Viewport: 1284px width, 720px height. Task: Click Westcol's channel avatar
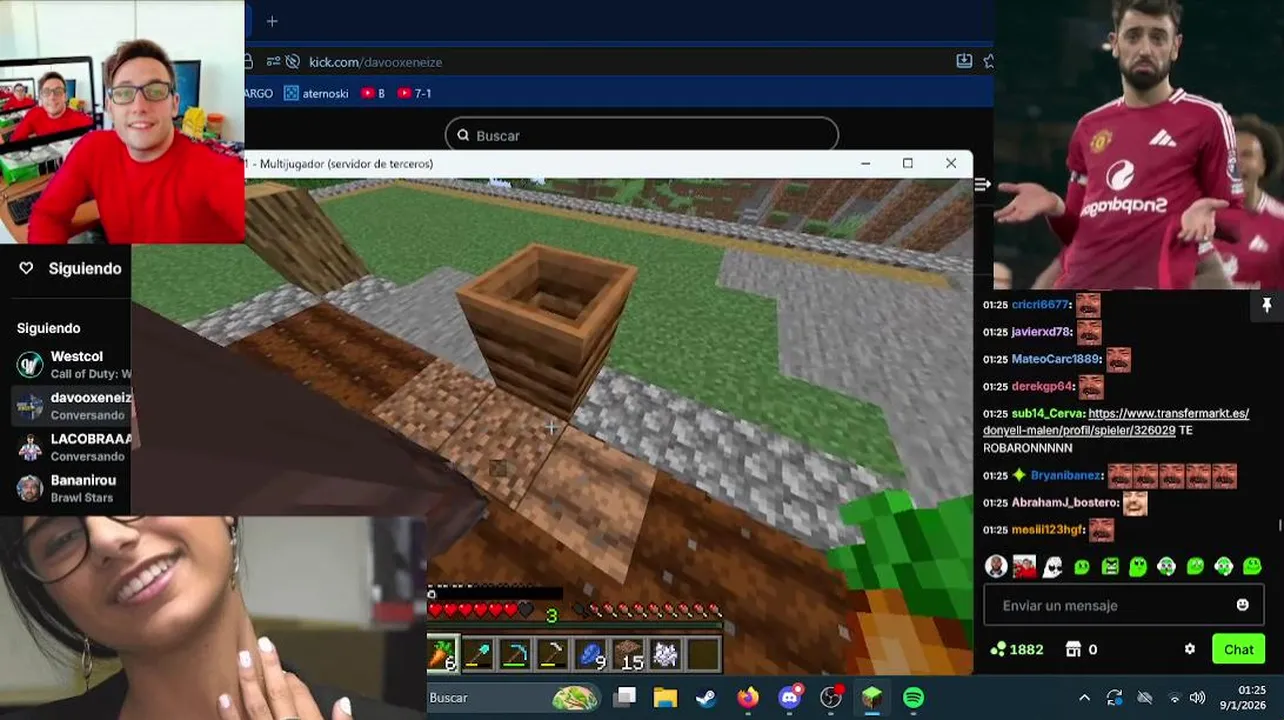click(30, 365)
